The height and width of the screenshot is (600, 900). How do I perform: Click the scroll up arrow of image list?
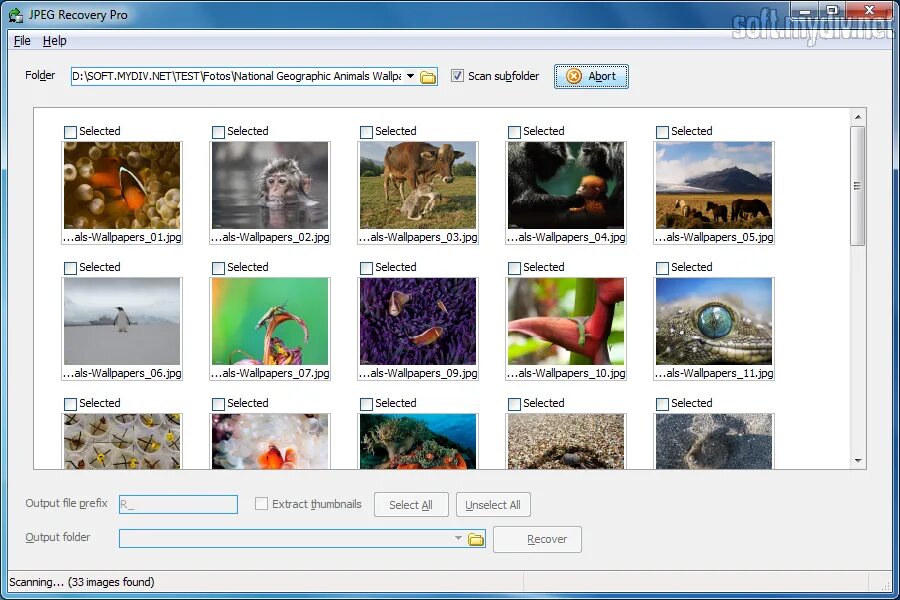(858, 117)
